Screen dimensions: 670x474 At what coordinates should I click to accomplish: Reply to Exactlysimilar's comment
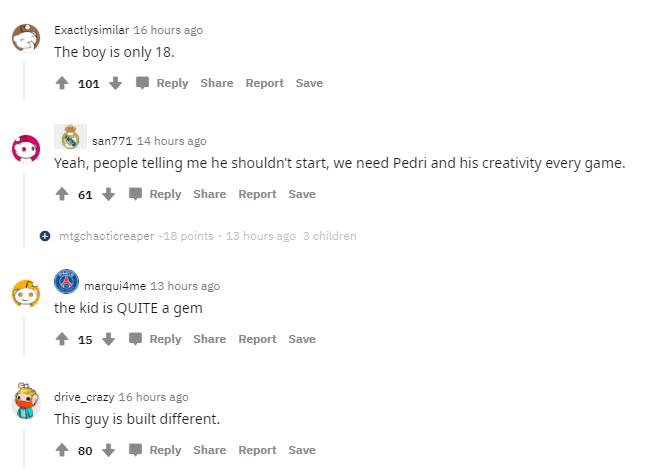pos(162,83)
